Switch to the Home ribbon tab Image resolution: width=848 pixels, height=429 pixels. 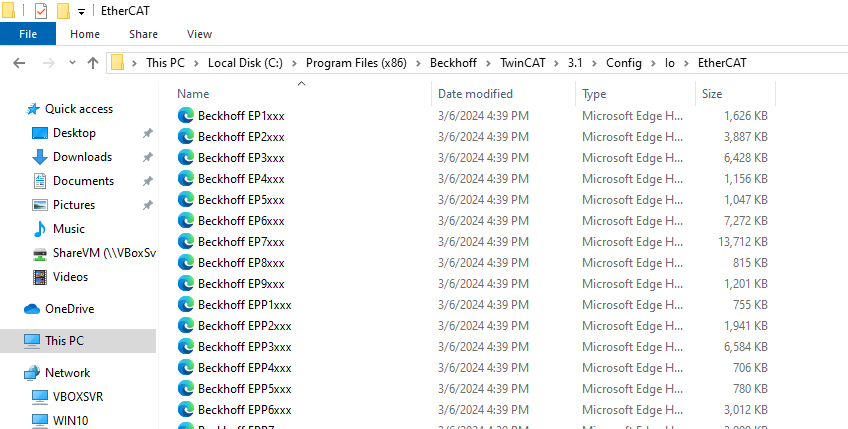[85, 34]
